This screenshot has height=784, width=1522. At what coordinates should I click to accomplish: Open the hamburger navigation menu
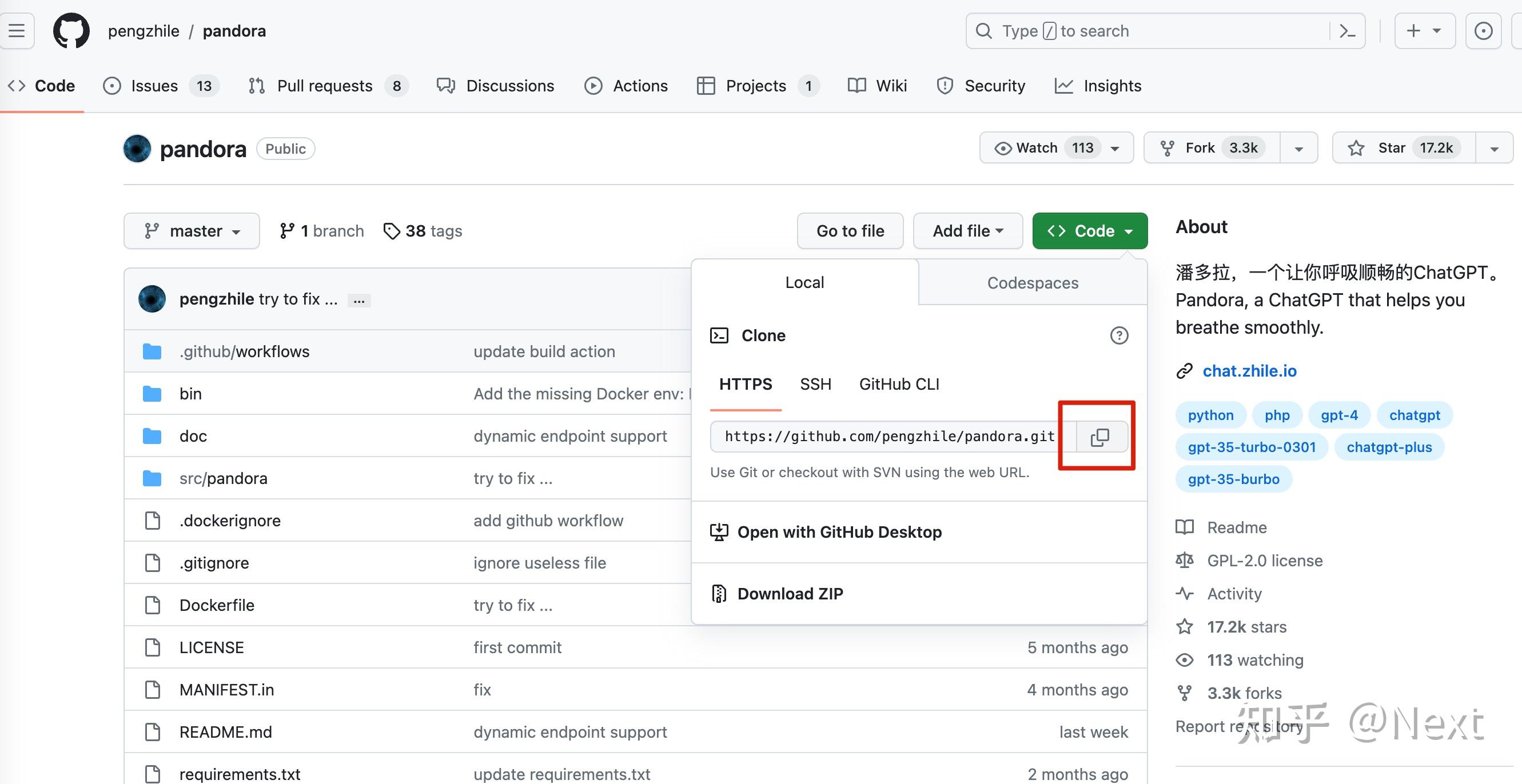coord(17,31)
